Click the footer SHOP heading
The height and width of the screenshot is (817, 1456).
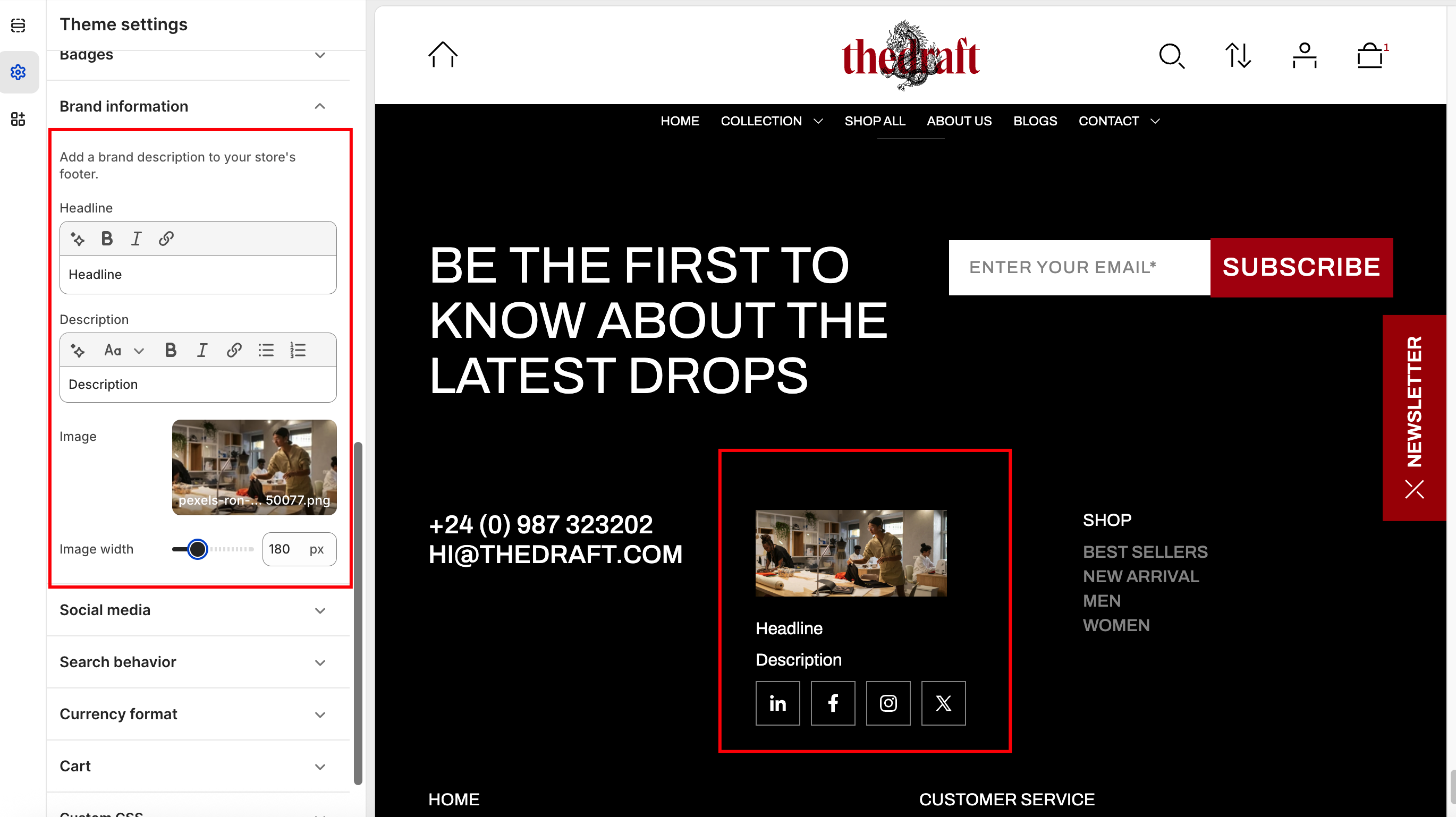pos(1107,521)
